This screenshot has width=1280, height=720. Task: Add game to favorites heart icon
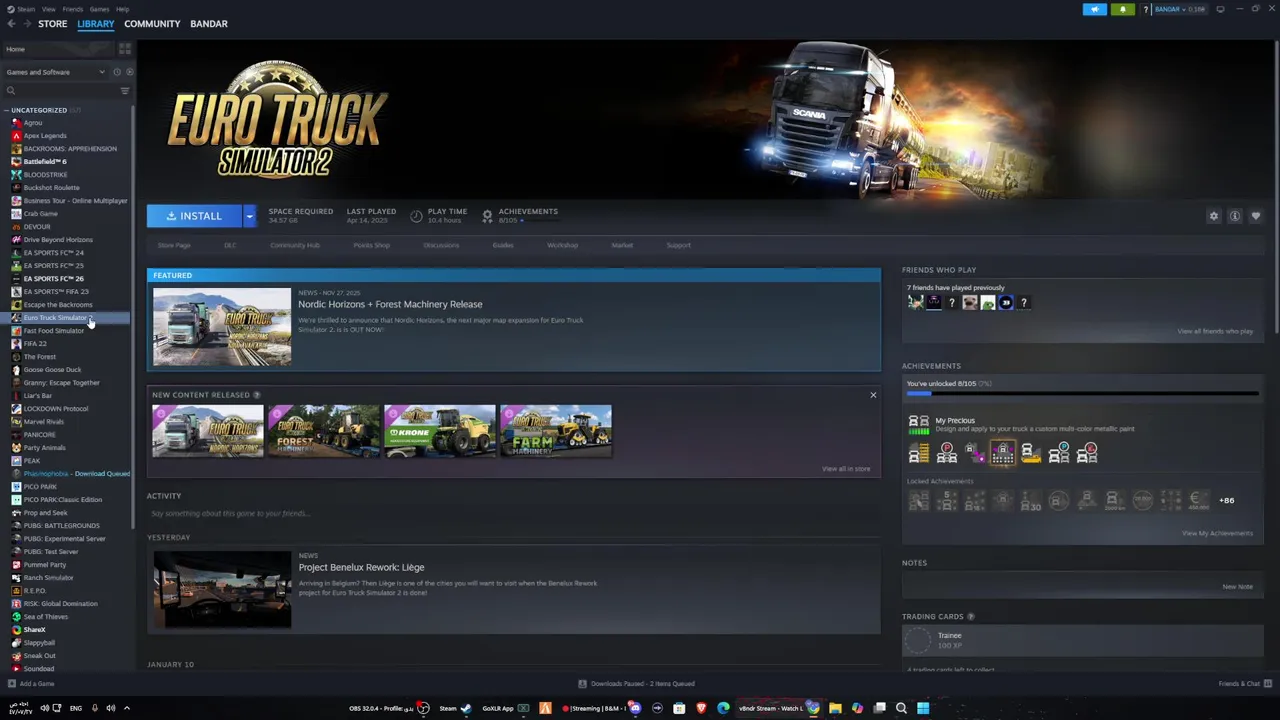coord(1256,216)
